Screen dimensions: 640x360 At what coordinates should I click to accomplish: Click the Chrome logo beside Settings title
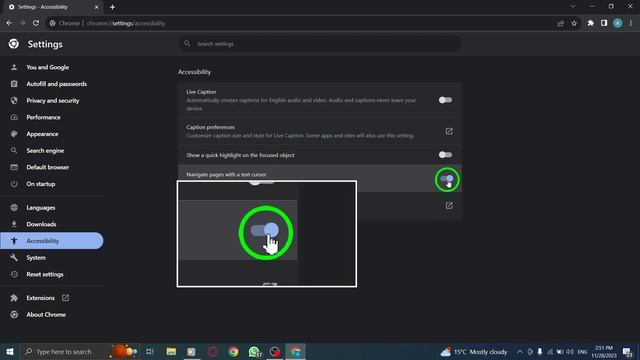(x=13, y=44)
